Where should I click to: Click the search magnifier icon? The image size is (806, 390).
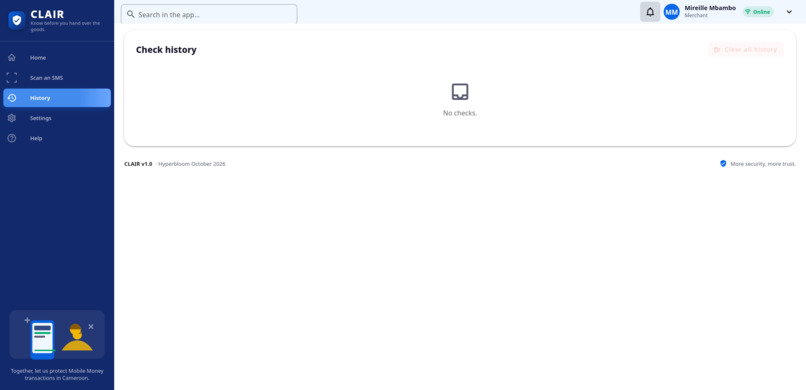[x=131, y=14]
